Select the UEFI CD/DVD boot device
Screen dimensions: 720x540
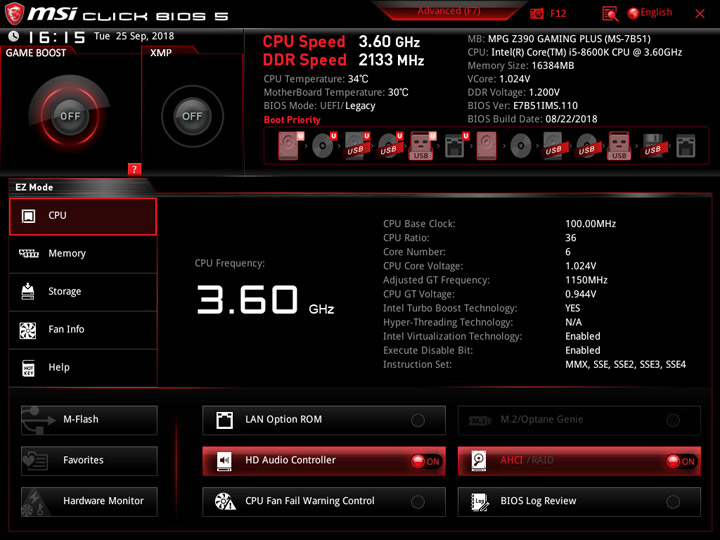(324, 146)
